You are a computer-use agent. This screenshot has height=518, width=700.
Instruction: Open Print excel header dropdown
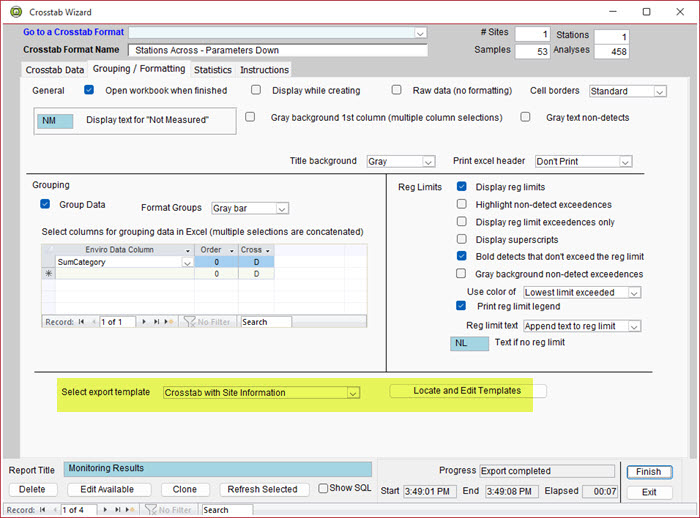click(x=625, y=162)
